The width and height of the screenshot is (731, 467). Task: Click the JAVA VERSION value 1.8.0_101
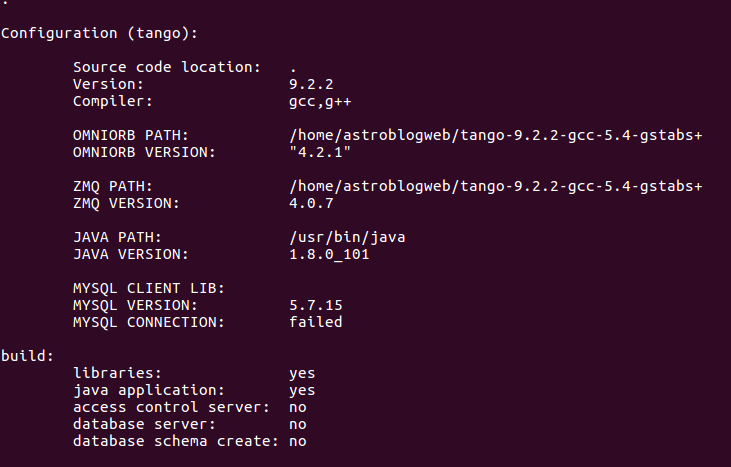329,254
